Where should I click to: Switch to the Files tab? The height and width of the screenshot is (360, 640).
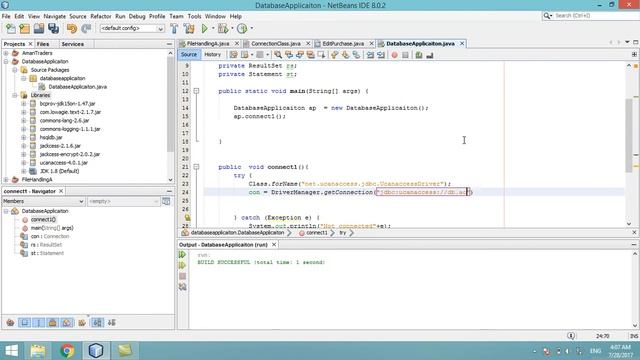pos(43,44)
